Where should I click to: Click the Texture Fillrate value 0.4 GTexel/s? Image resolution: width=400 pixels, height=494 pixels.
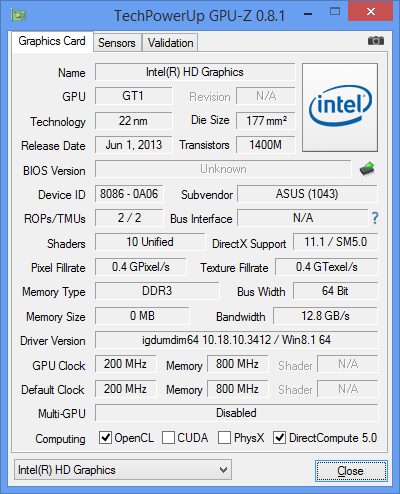point(327,267)
